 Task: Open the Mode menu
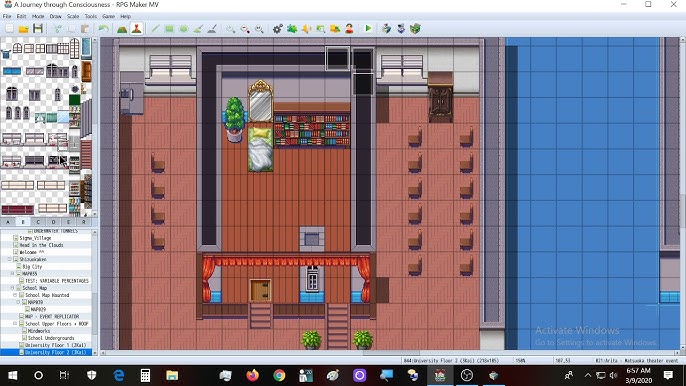[x=38, y=16]
